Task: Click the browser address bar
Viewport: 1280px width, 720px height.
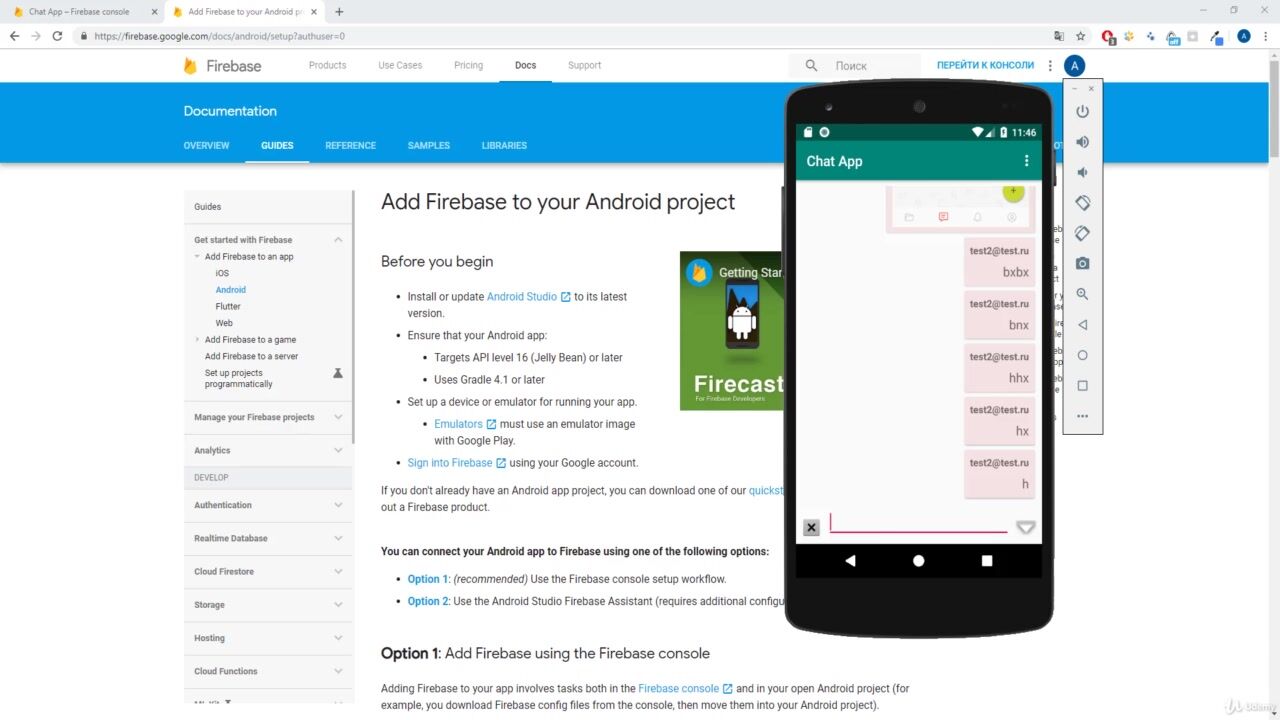Action: coord(560,36)
